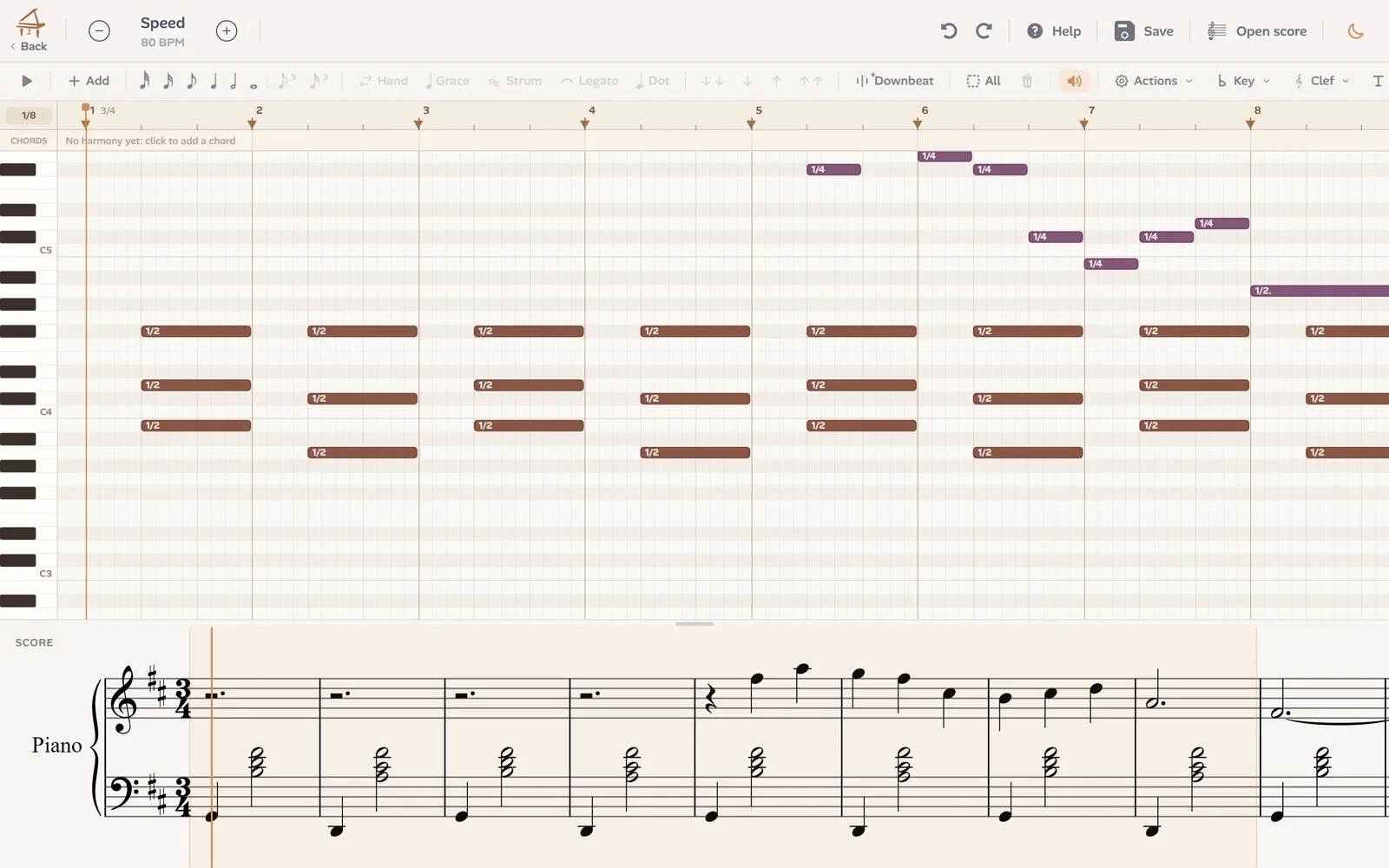Toggle the Dot option for notes
The width and height of the screenshot is (1389, 868).
(x=653, y=81)
